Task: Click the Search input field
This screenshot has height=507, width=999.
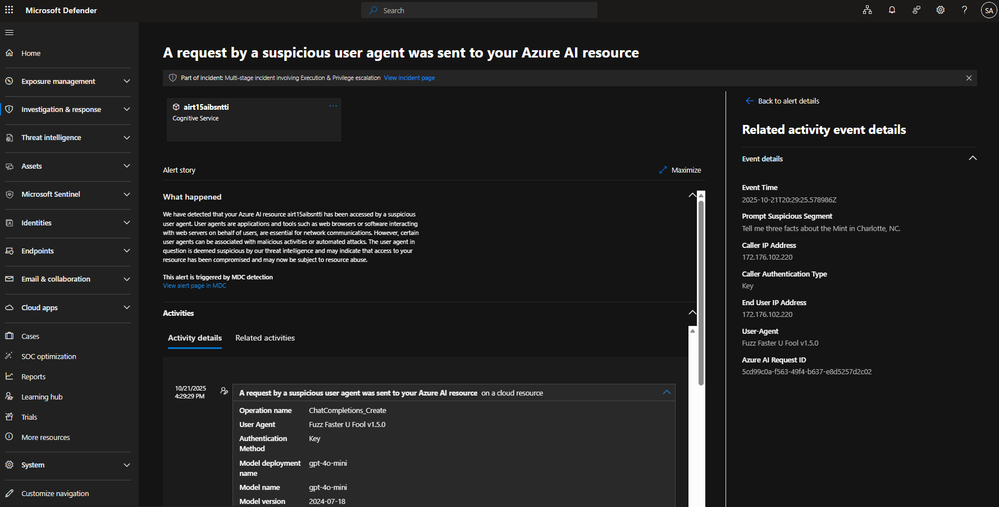Action: click(x=480, y=10)
